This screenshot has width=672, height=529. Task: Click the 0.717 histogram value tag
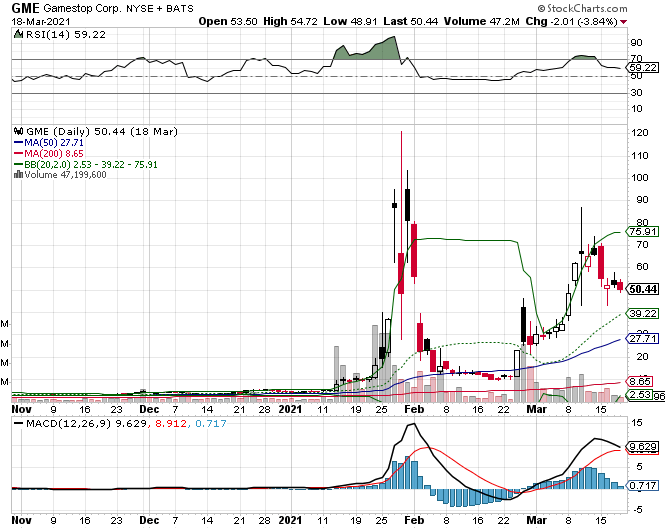point(642,486)
